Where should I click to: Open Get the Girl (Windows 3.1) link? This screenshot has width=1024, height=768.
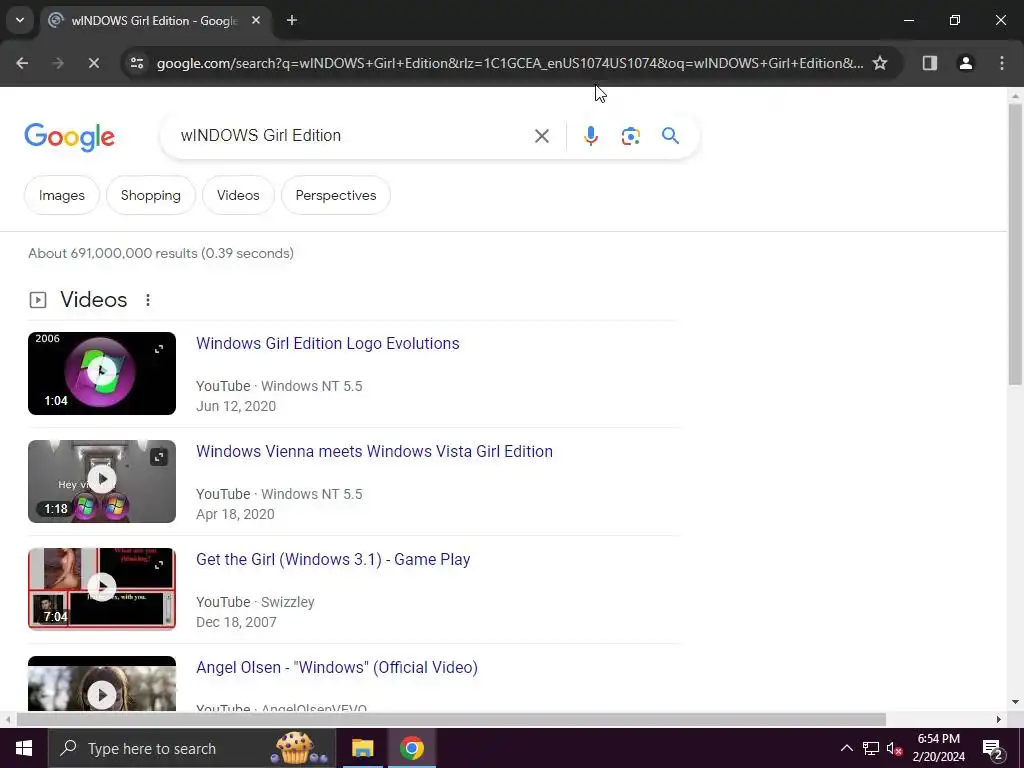pyautogui.click(x=333, y=560)
